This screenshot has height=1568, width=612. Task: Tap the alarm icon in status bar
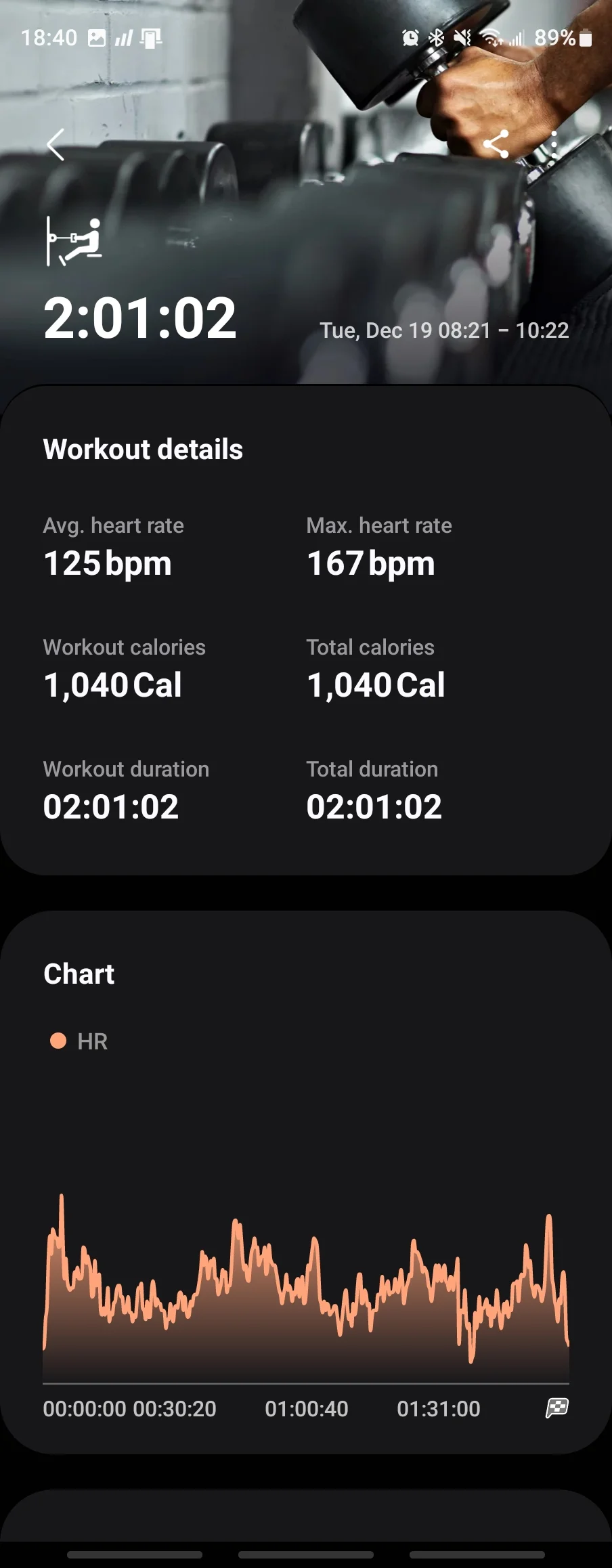pyautogui.click(x=410, y=38)
